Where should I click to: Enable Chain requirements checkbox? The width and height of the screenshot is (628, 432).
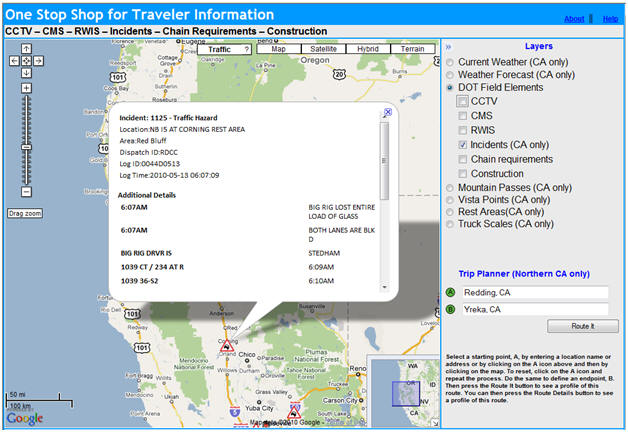[x=463, y=159]
